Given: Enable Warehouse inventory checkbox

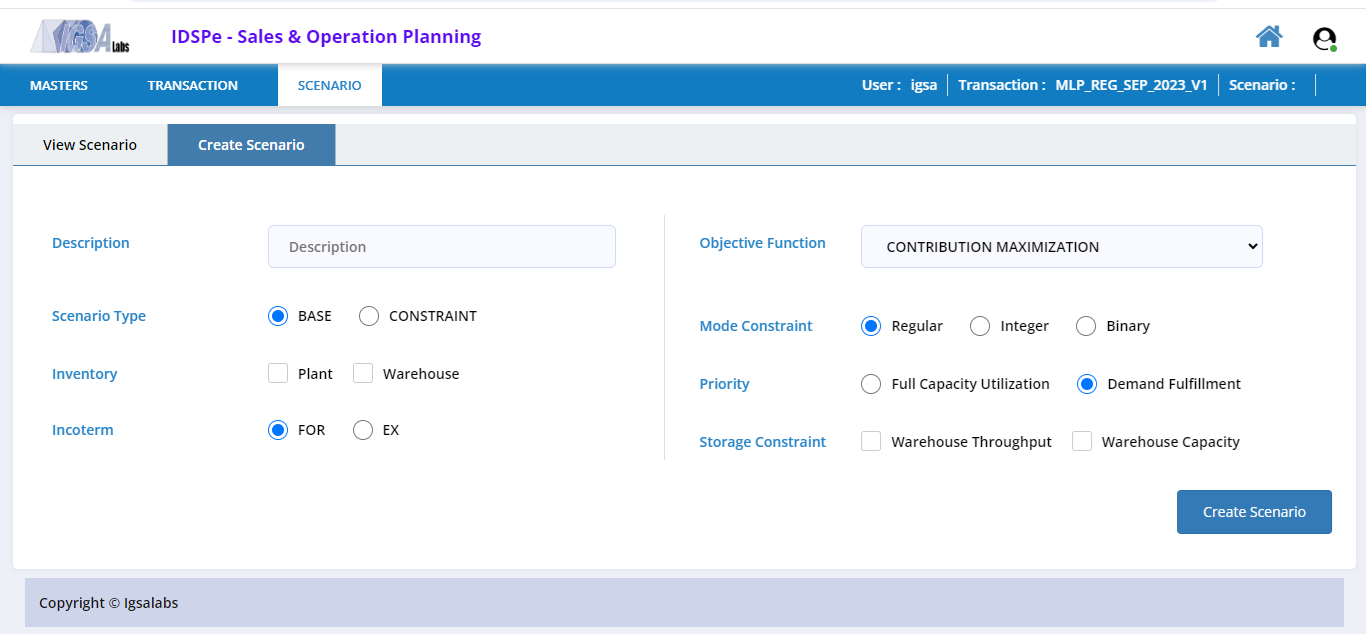Looking at the screenshot, I should (363, 373).
